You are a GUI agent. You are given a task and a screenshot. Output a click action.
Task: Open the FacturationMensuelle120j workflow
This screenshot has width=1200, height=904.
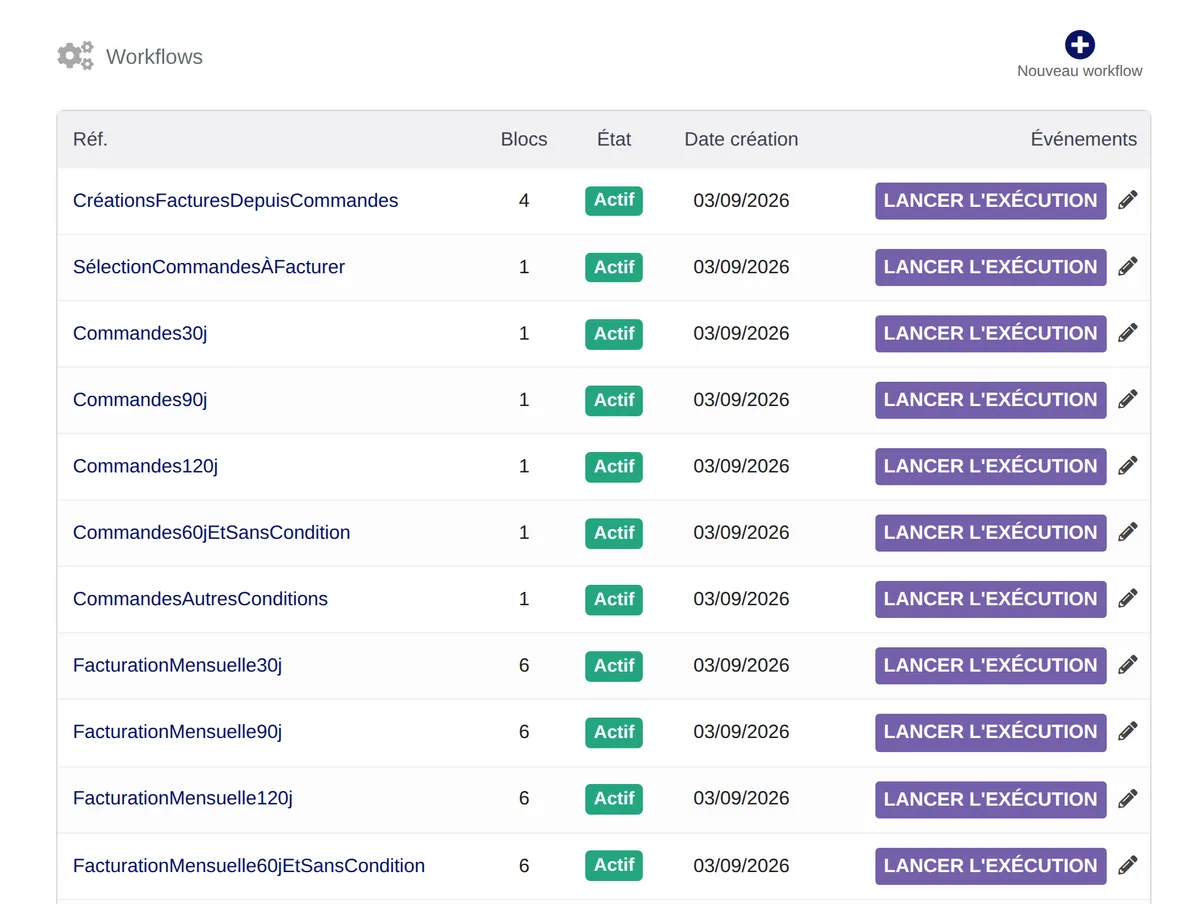[x=182, y=798]
